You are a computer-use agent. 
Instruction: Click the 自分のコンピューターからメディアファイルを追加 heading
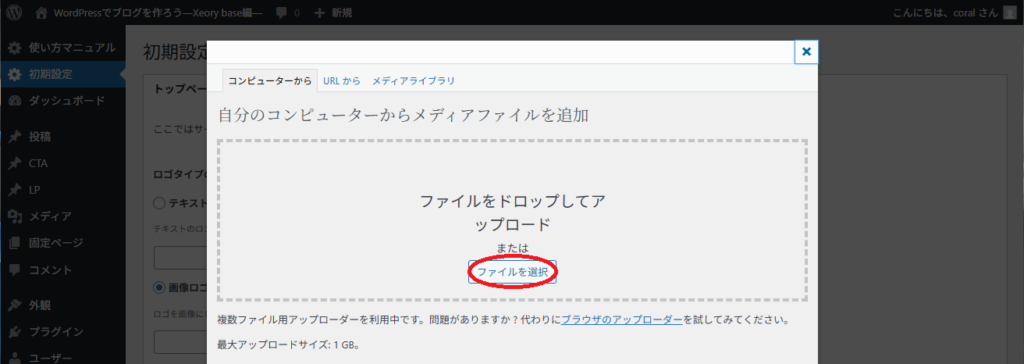click(404, 116)
